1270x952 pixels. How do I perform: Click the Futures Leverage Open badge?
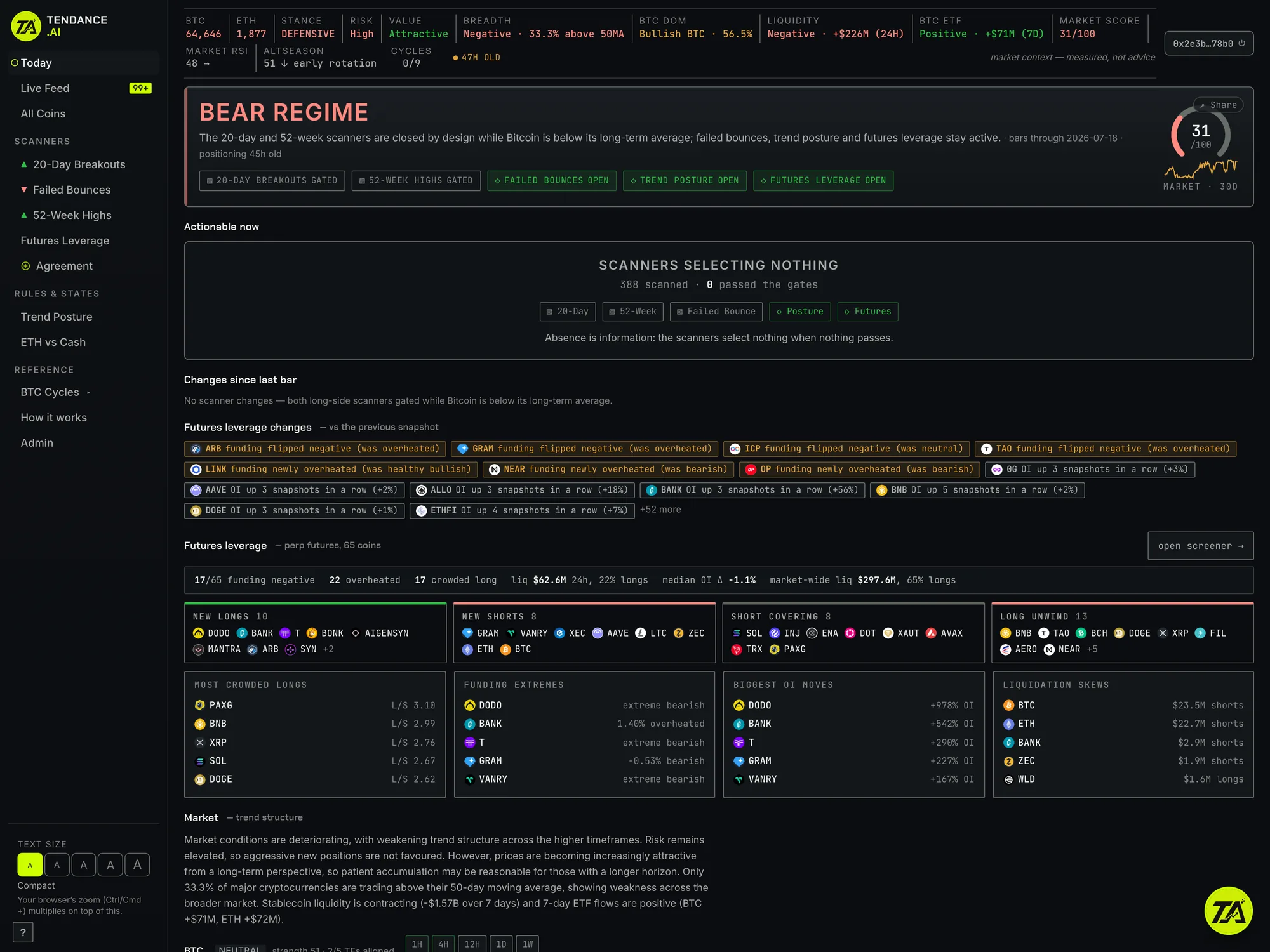[824, 181]
